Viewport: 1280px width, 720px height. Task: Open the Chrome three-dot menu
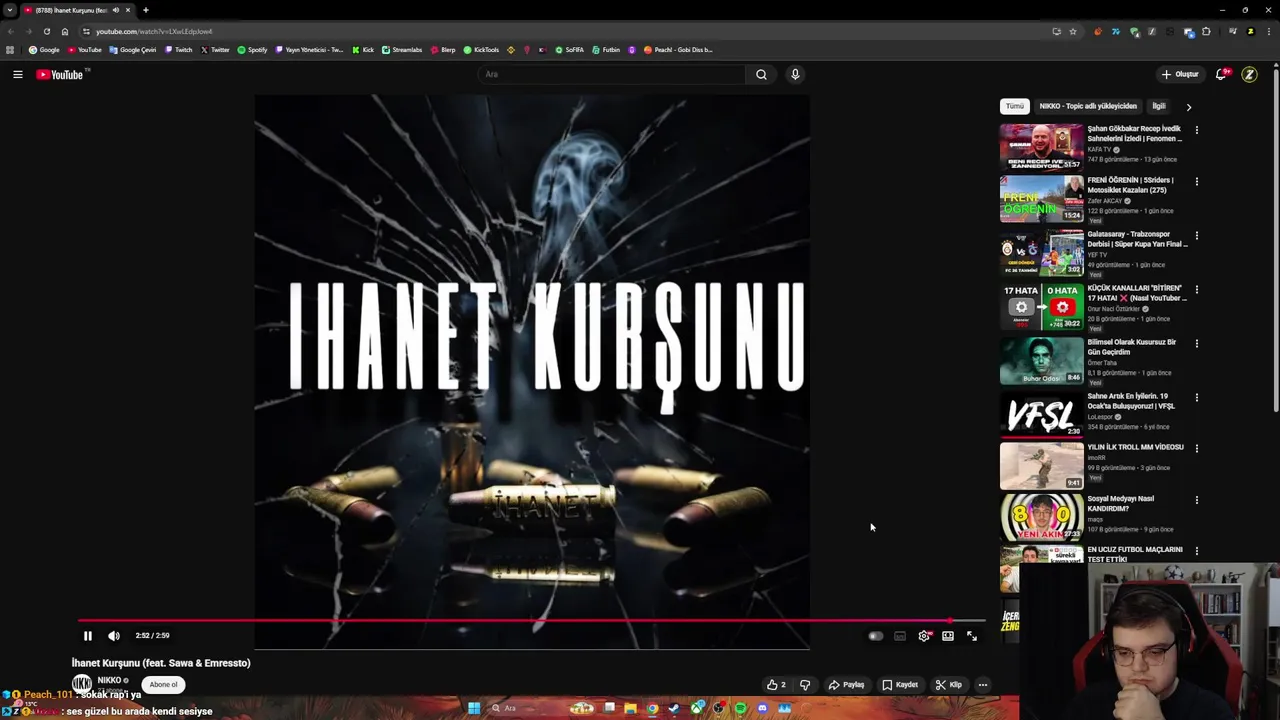[1267, 31]
